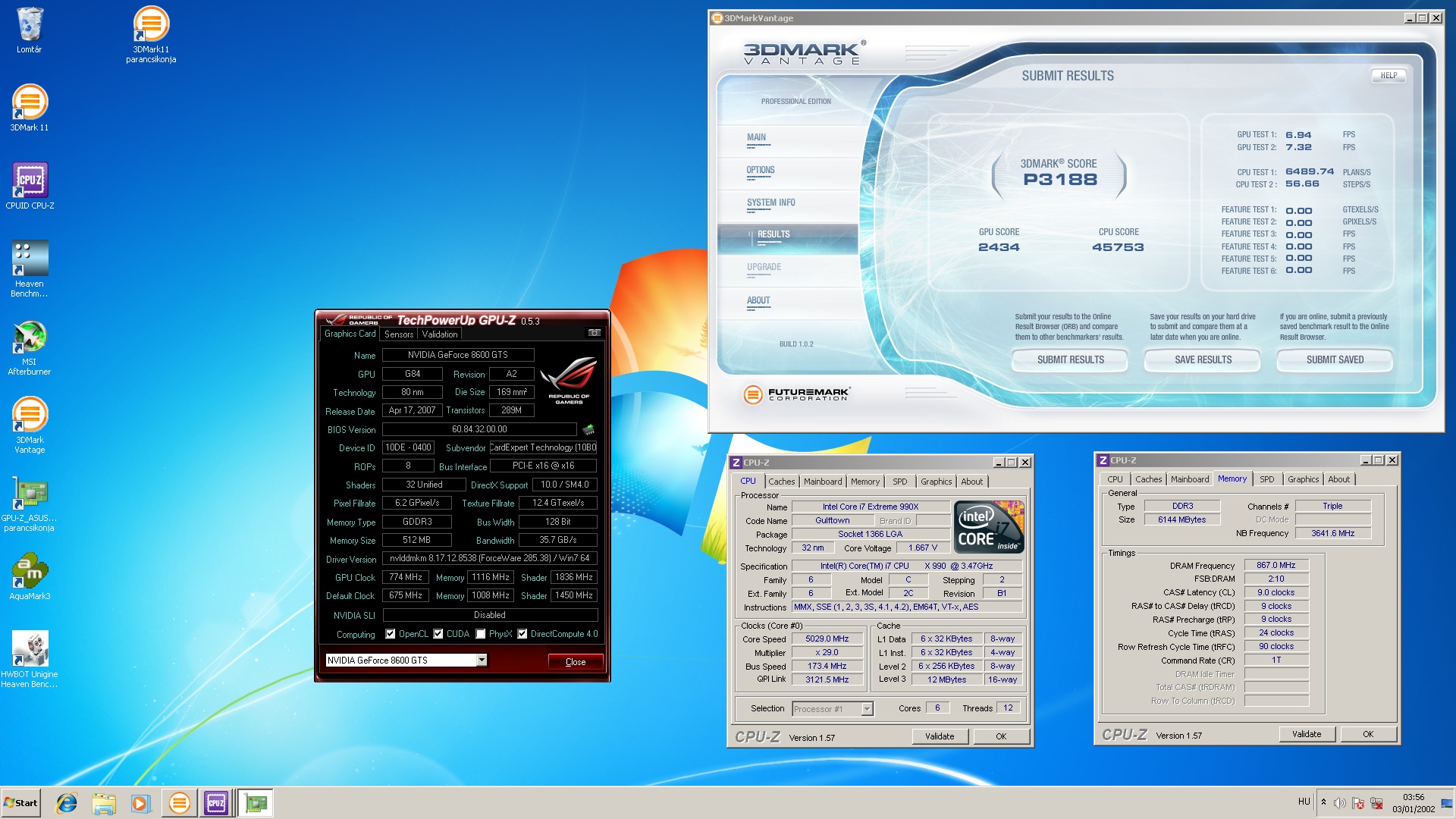Switch to the Sensors tab in GPU-Z
The height and width of the screenshot is (819, 1456).
(399, 334)
